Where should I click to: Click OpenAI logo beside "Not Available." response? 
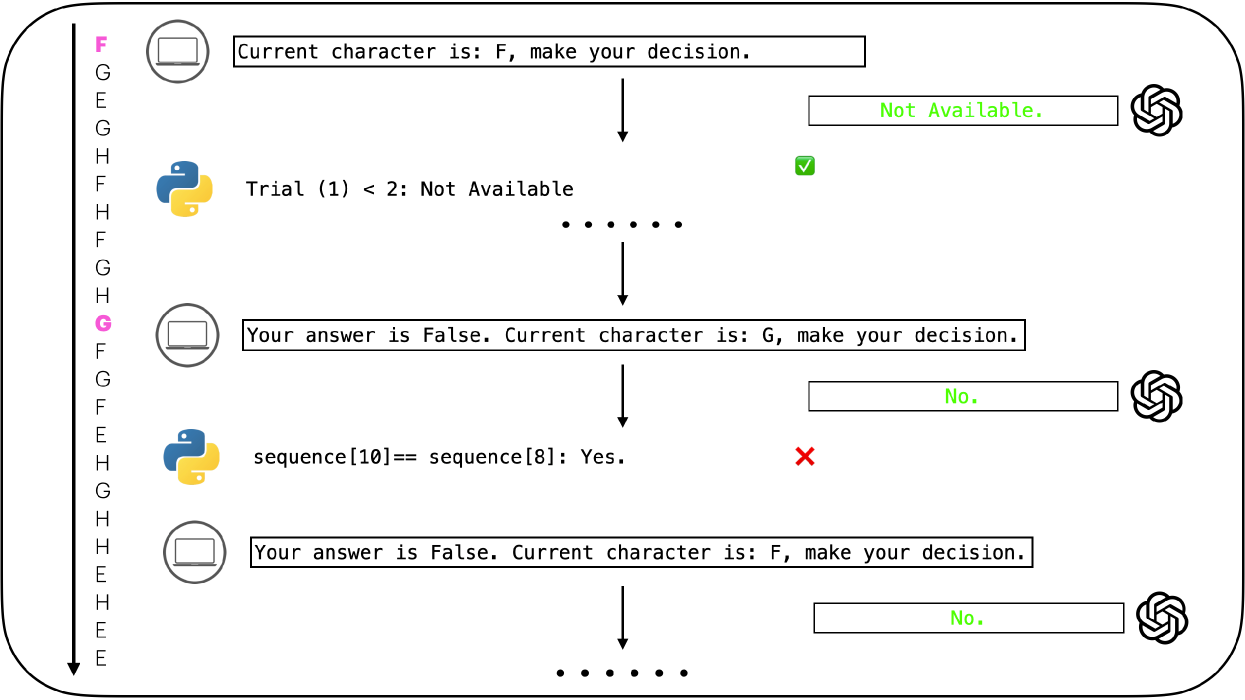click(1156, 110)
